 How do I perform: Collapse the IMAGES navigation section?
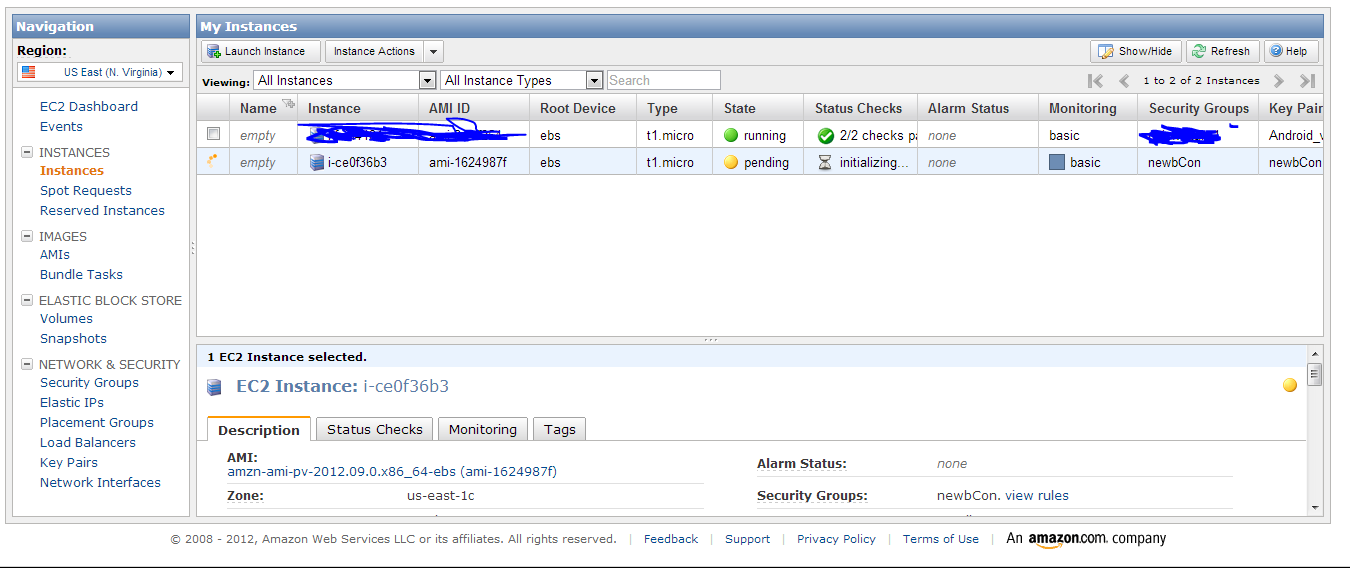click(x=27, y=236)
